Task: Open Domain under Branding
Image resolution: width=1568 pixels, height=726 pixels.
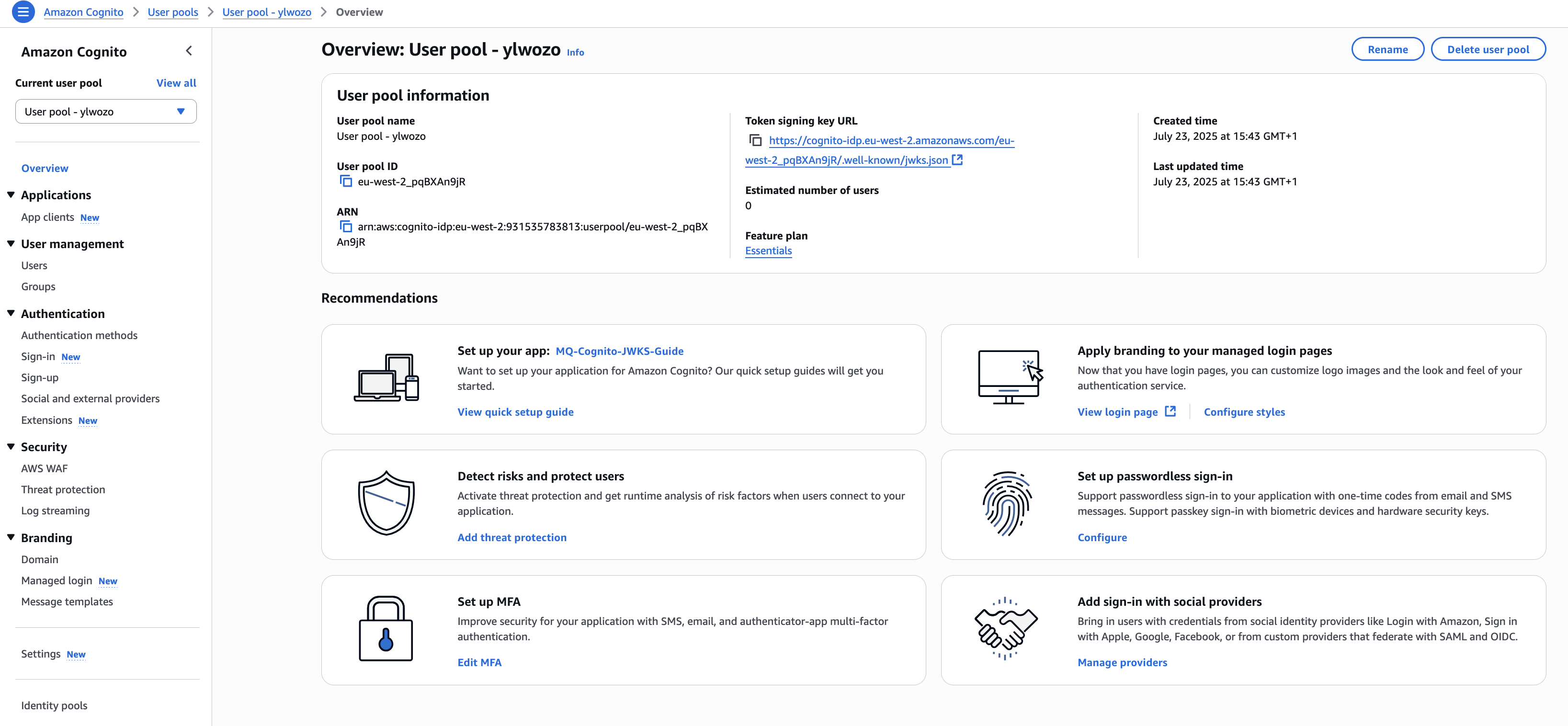Action: [x=40, y=559]
